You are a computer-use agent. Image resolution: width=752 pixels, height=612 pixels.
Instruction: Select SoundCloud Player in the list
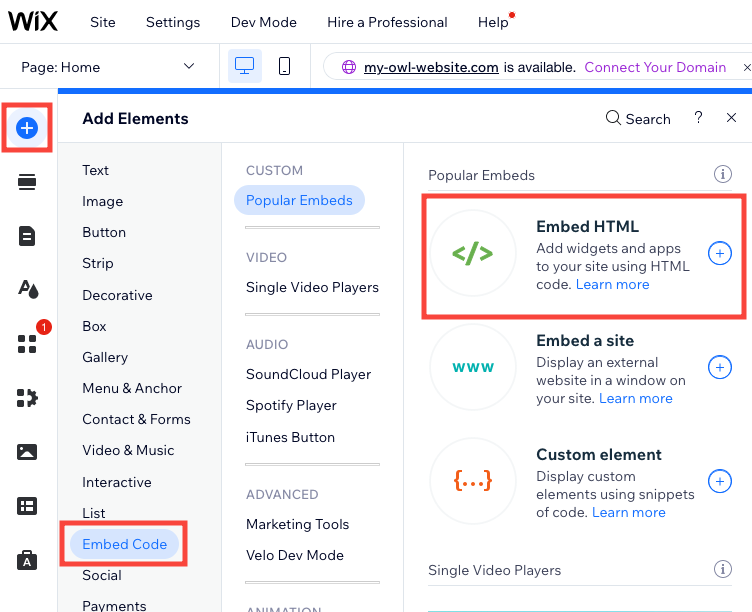pyautogui.click(x=308, y=374)
